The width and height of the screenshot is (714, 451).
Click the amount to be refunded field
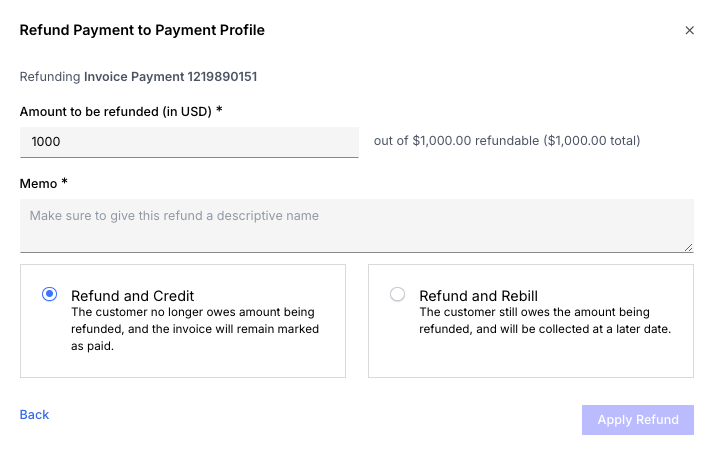189,142
